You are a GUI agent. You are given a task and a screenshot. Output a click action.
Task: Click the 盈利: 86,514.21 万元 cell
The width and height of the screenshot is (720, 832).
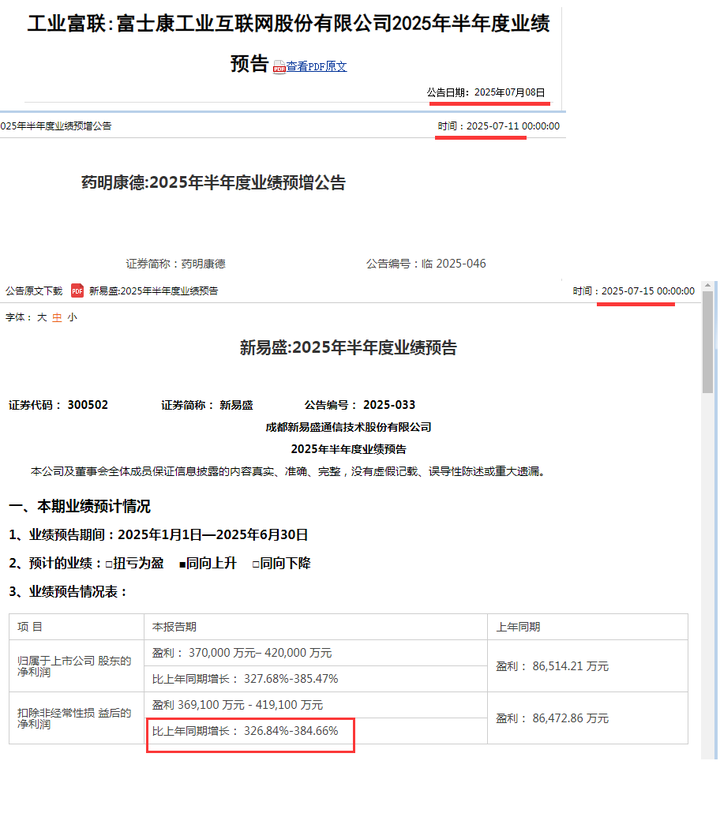588,666
